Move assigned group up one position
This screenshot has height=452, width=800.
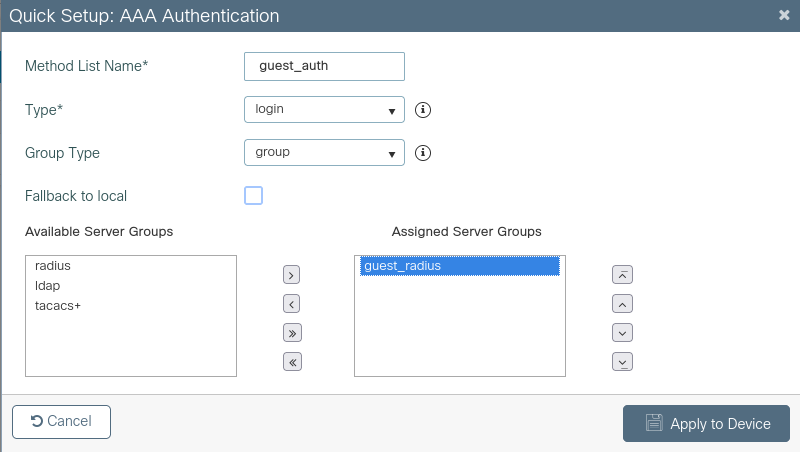(x=622, y=304)
